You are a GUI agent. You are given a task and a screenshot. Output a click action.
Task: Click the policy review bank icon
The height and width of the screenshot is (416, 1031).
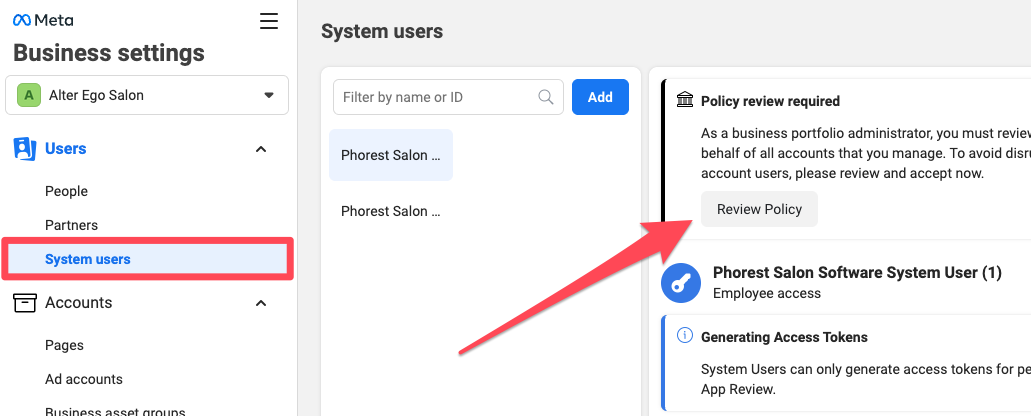pos(684,101)
